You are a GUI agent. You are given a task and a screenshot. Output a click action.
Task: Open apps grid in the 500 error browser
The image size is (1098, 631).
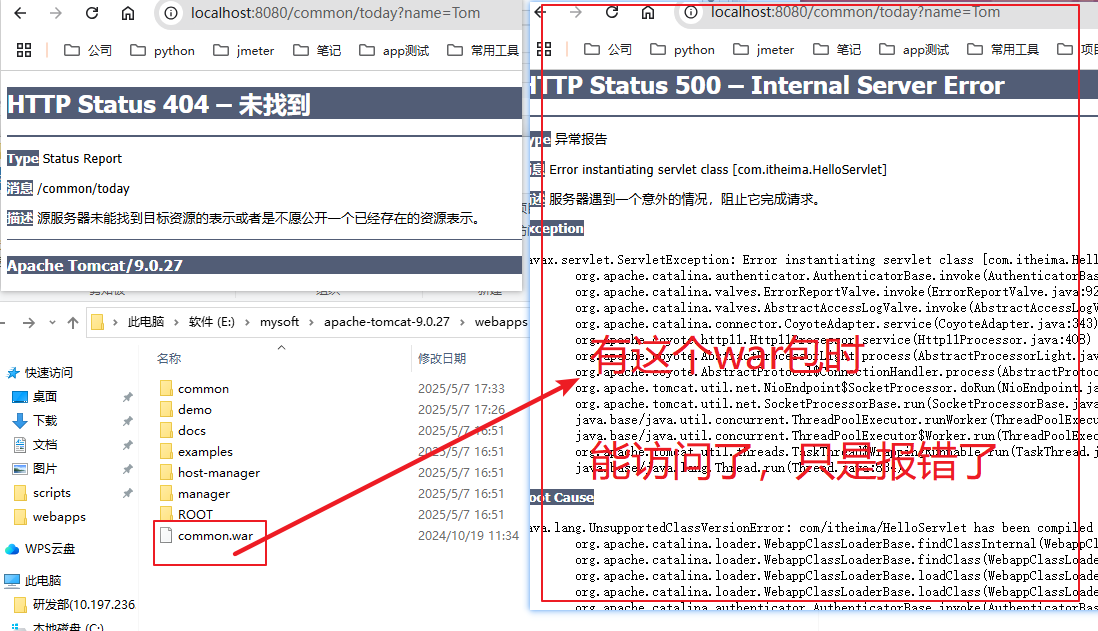tap(544, 49)
